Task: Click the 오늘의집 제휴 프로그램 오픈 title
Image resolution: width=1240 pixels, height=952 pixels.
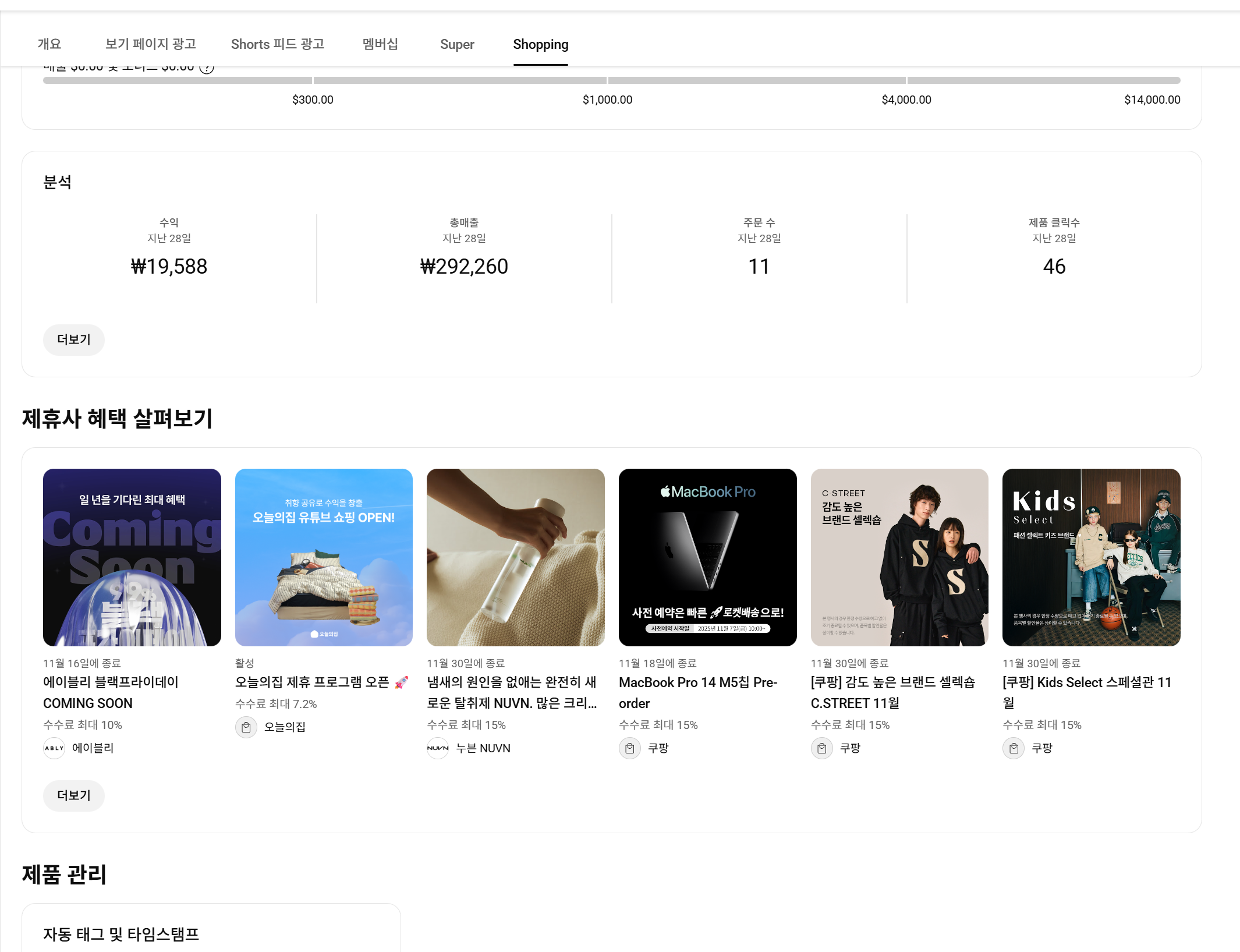Action: (x=312, y=682)
